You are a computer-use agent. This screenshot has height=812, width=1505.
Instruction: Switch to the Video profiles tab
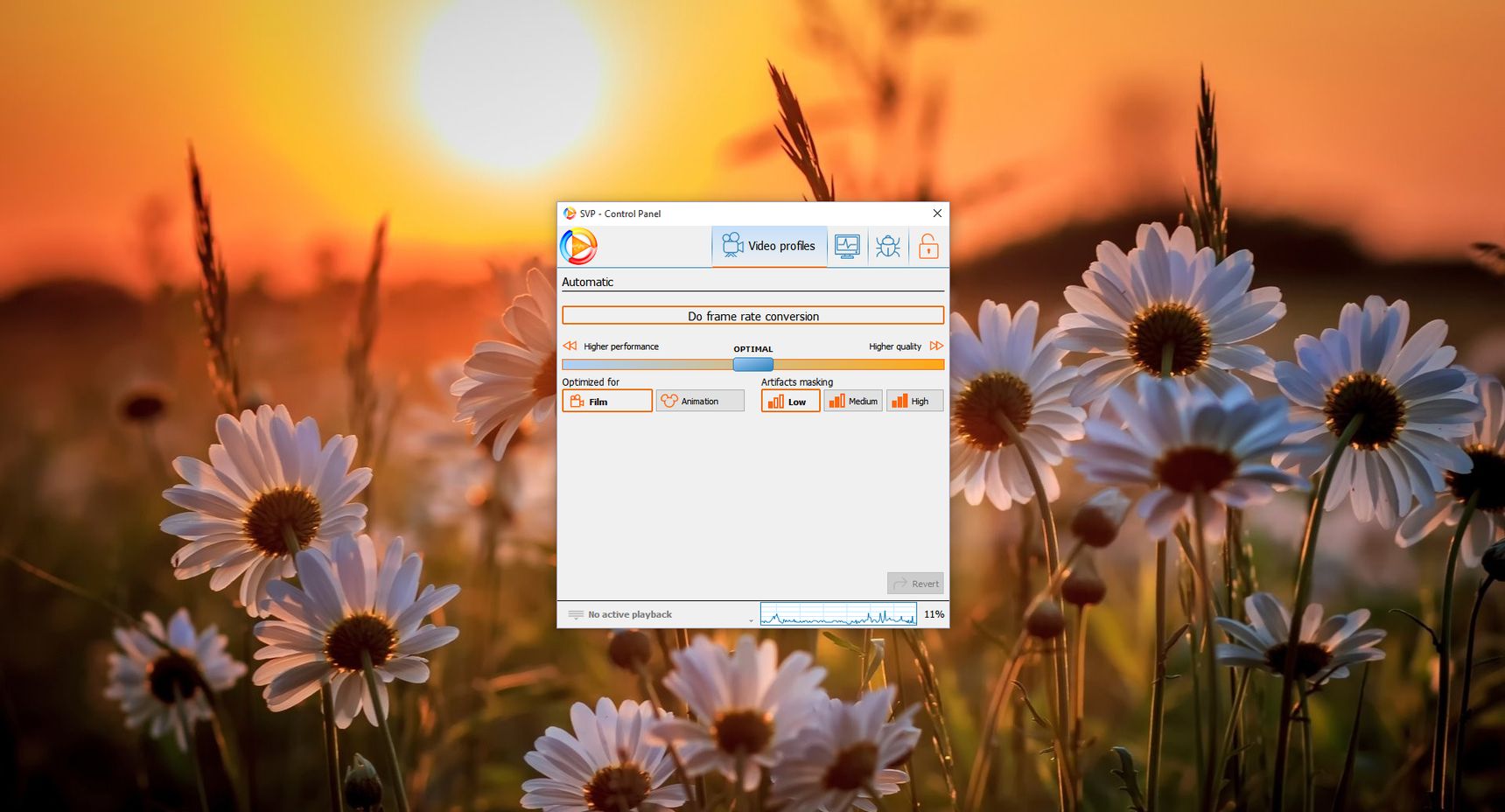[x=769, y=246]
